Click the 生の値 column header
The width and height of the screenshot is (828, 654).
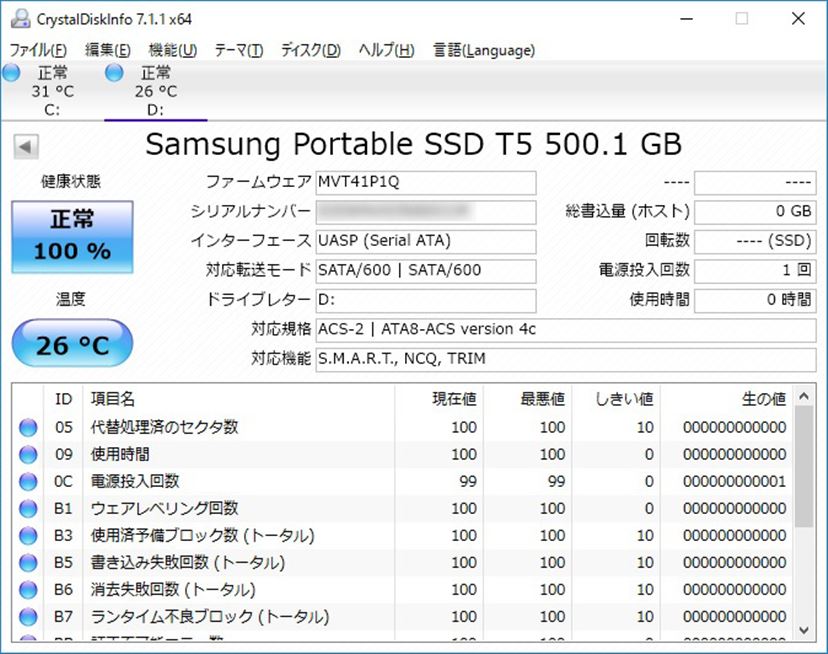726,399
